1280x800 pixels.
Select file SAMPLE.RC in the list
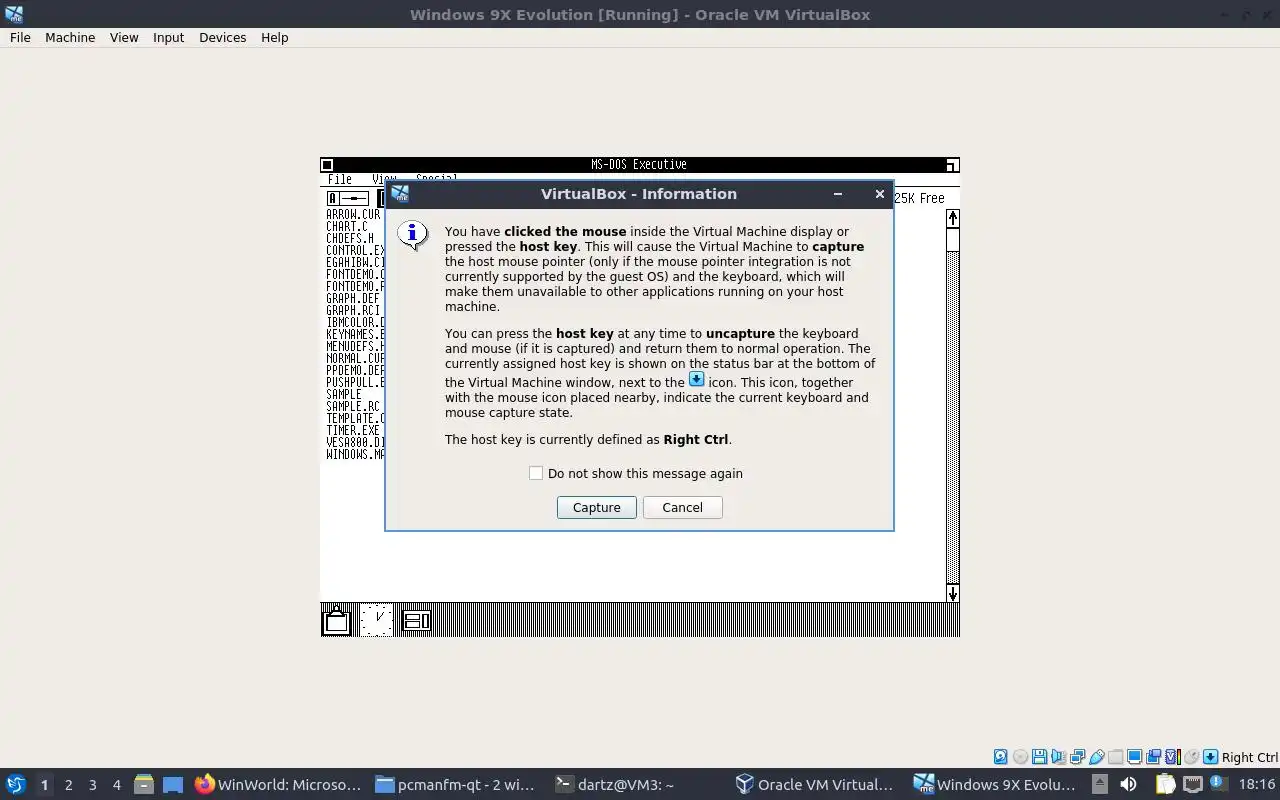353,406
